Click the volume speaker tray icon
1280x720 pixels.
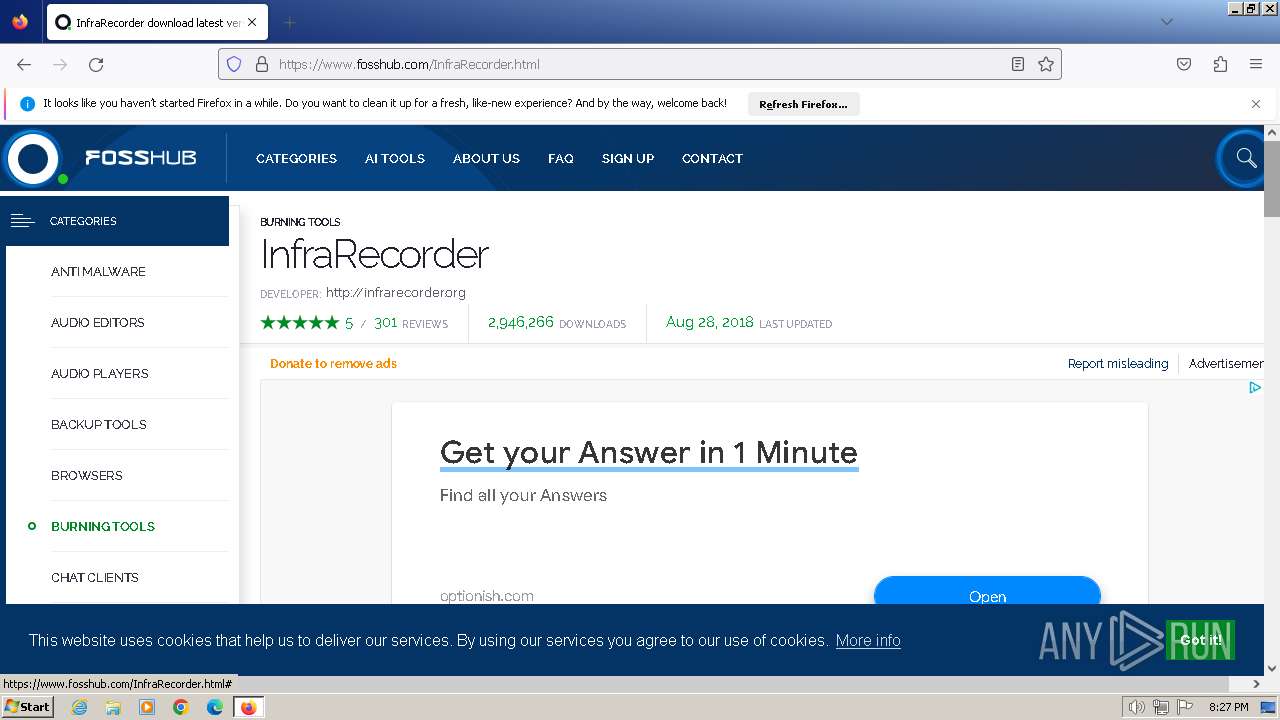1136,707
